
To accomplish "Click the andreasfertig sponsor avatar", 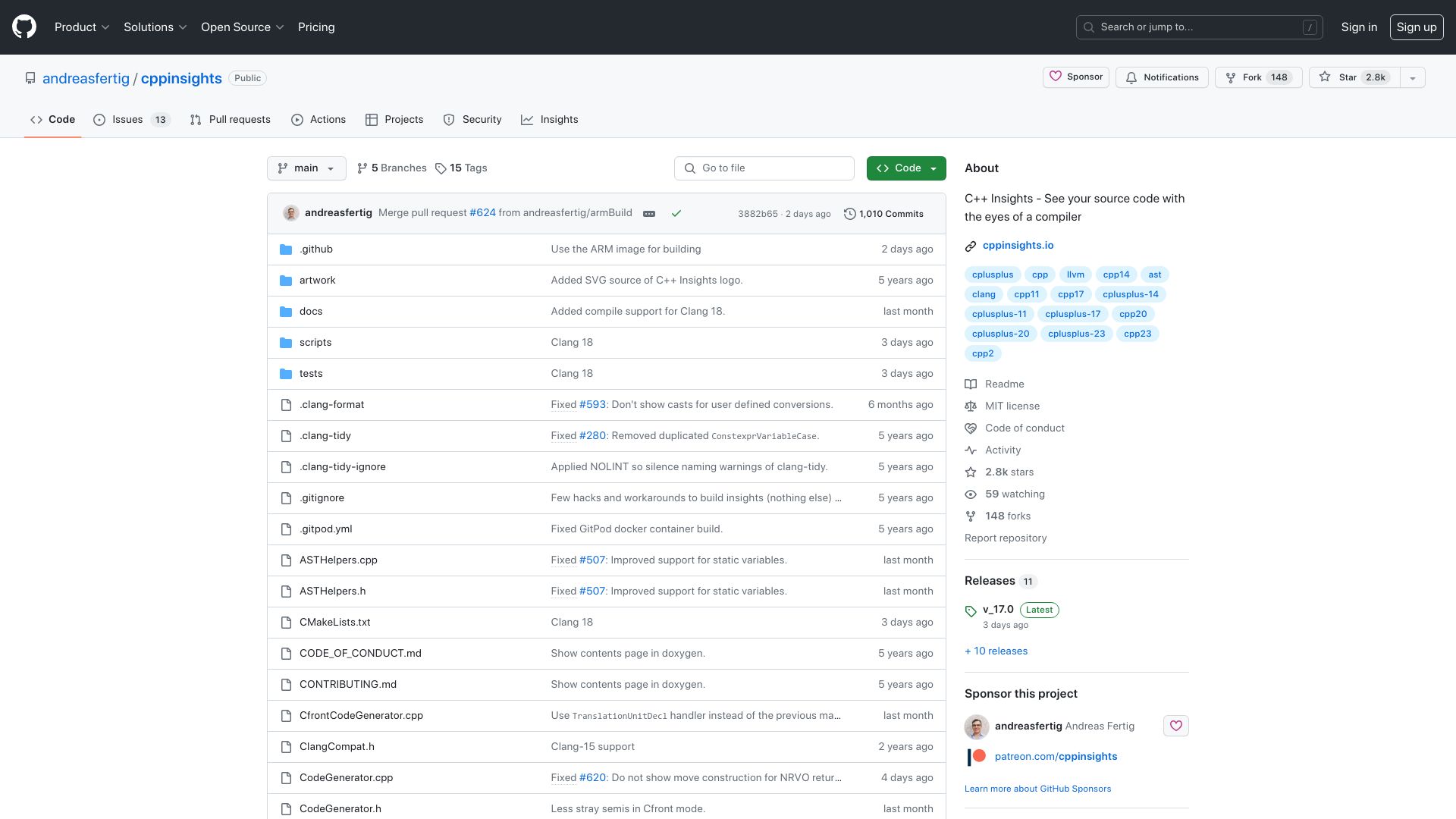I will pyautogui.click(x=977, y=726).
